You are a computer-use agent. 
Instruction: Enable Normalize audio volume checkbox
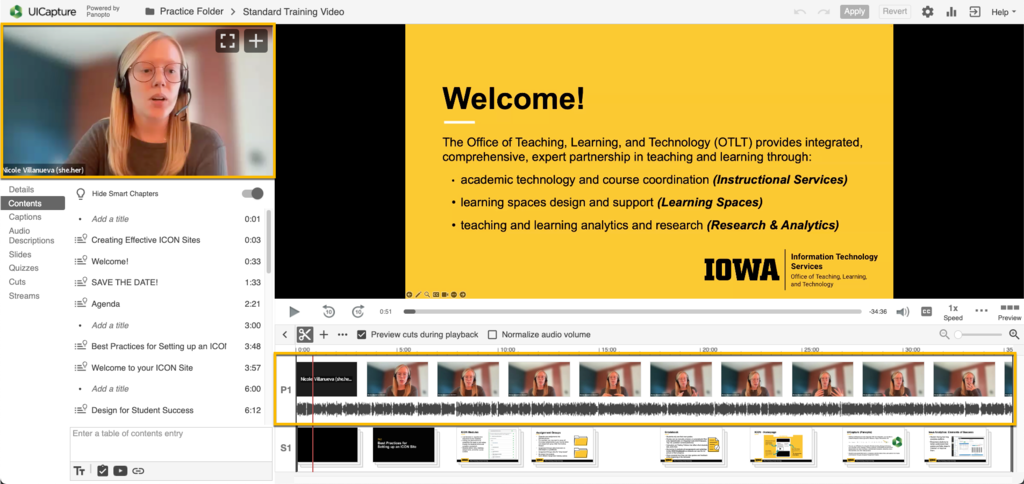tap(492, 334)
